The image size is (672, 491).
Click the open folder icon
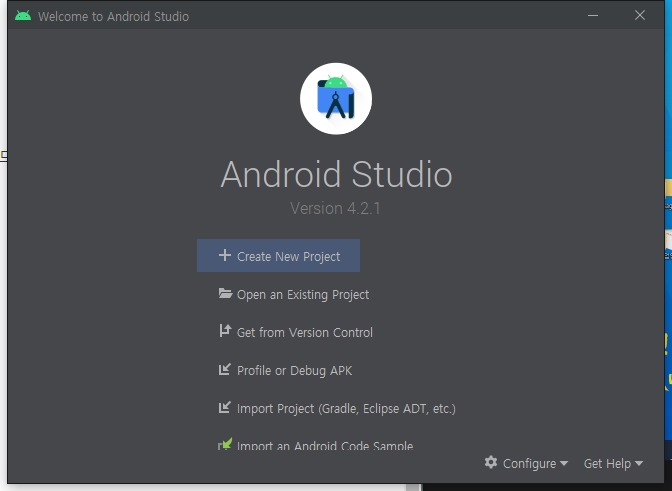(x=225, y=293)
